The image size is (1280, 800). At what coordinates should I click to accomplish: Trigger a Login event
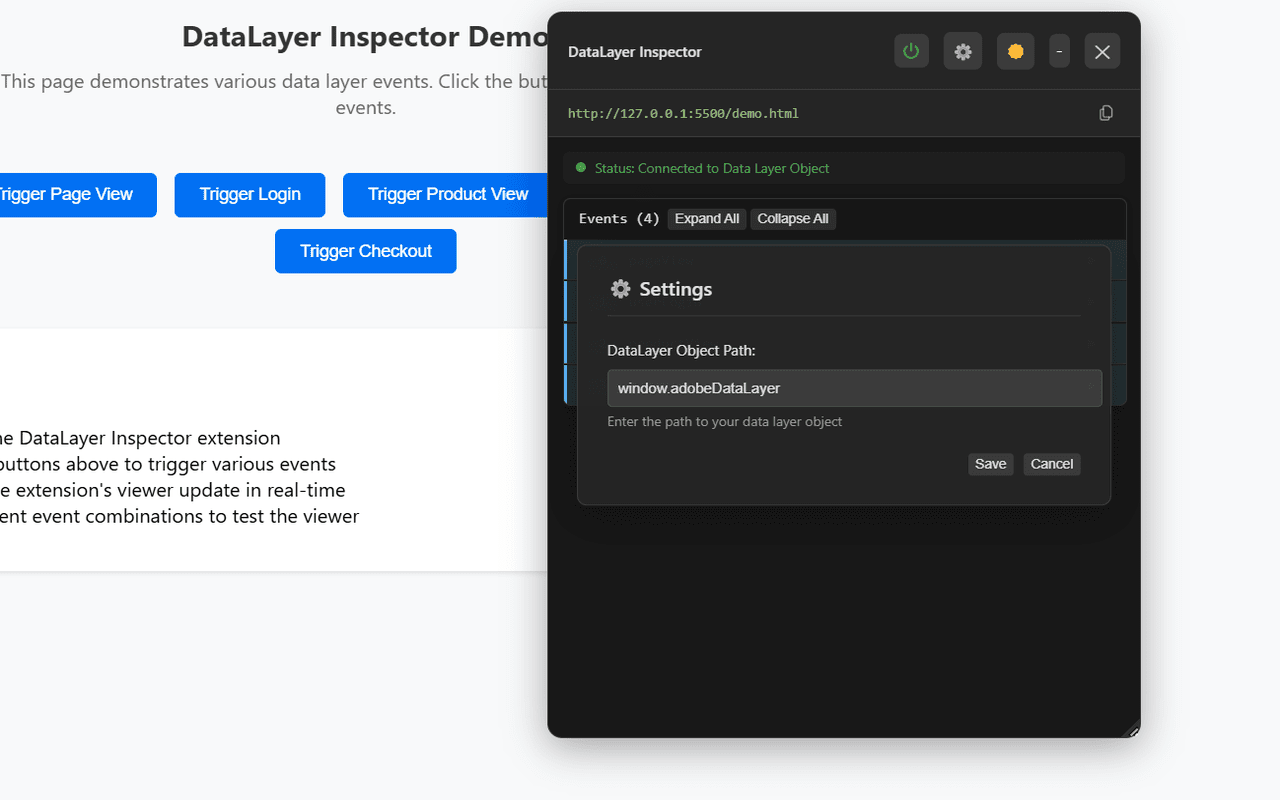pyautogui.click(x=249, y=195)
